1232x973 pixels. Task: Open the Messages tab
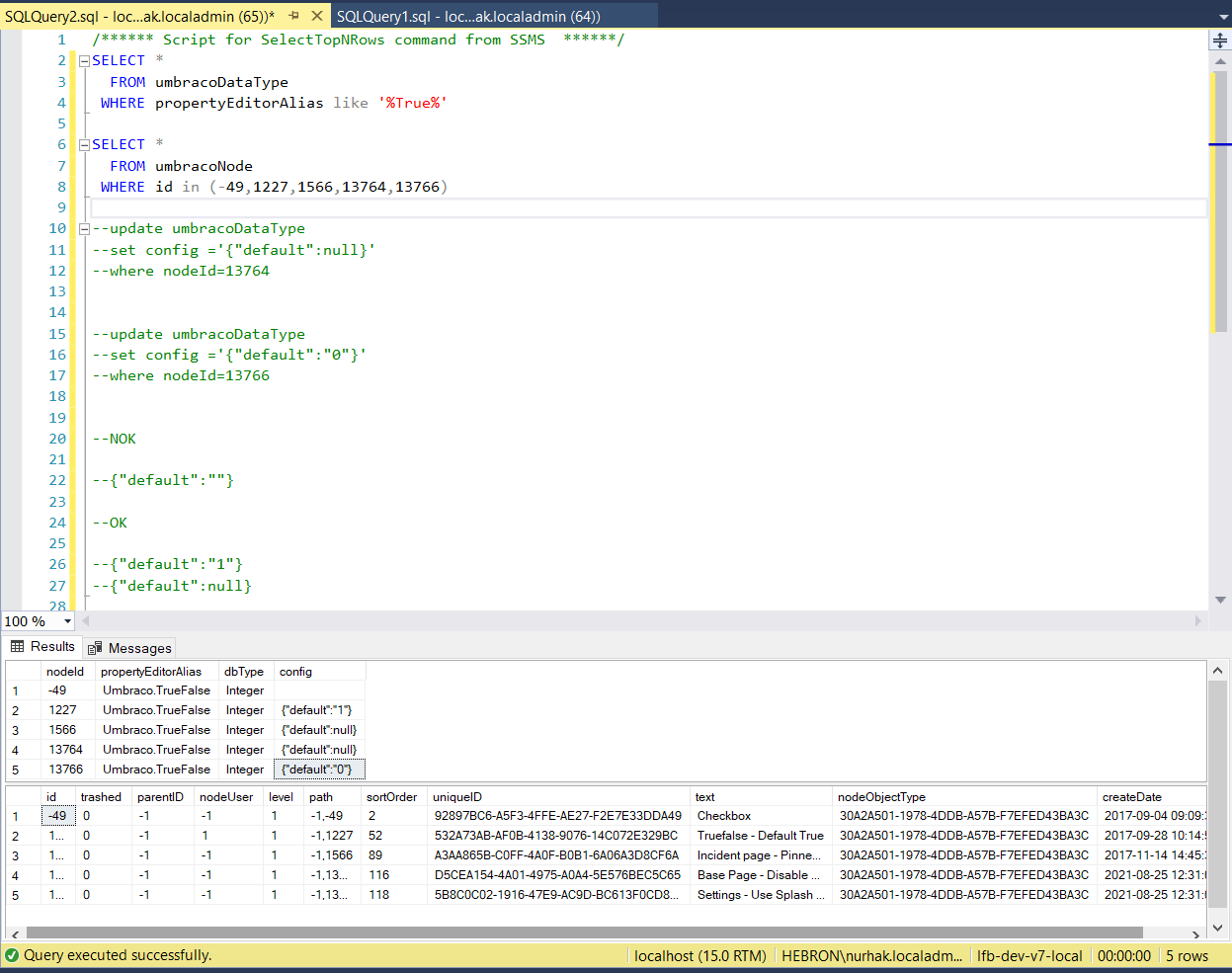pos(130,648)
